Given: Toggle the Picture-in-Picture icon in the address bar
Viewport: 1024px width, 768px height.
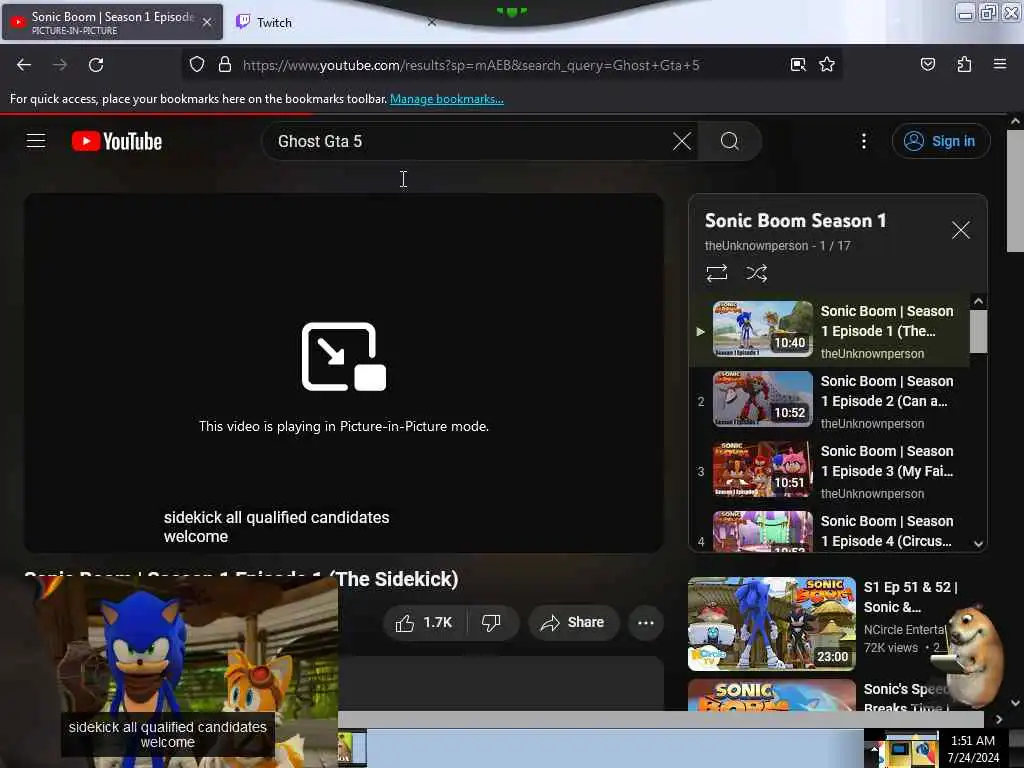Looking at the screenshot, I should tap(798, 65).
